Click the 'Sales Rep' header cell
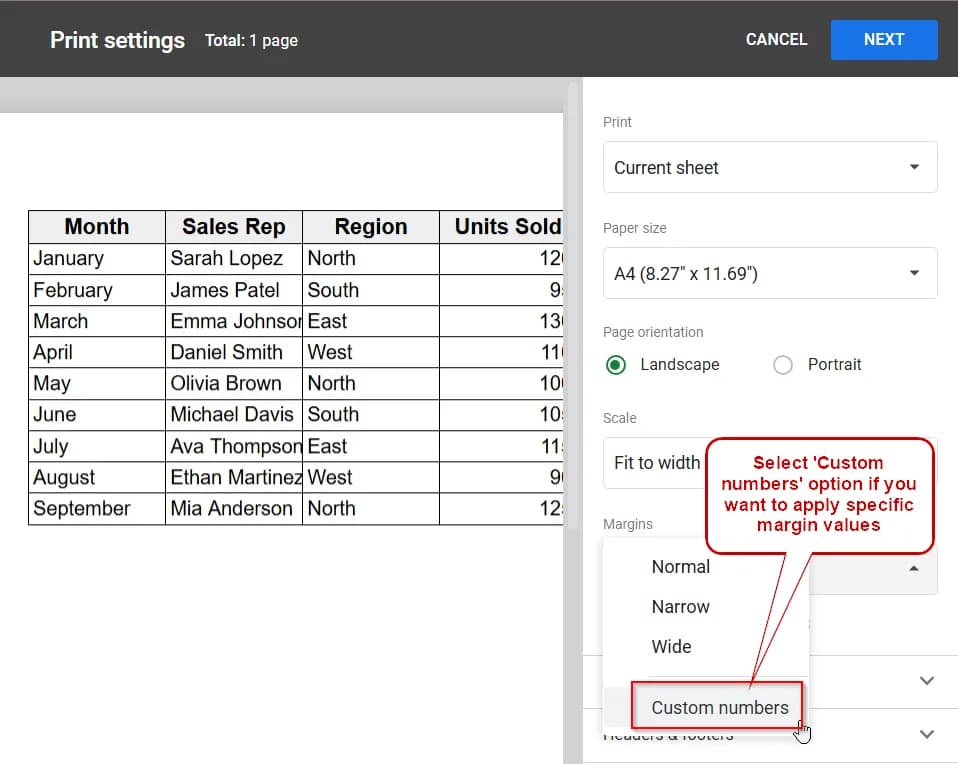This screenshot has width=958, height=764. click(233, 227)
